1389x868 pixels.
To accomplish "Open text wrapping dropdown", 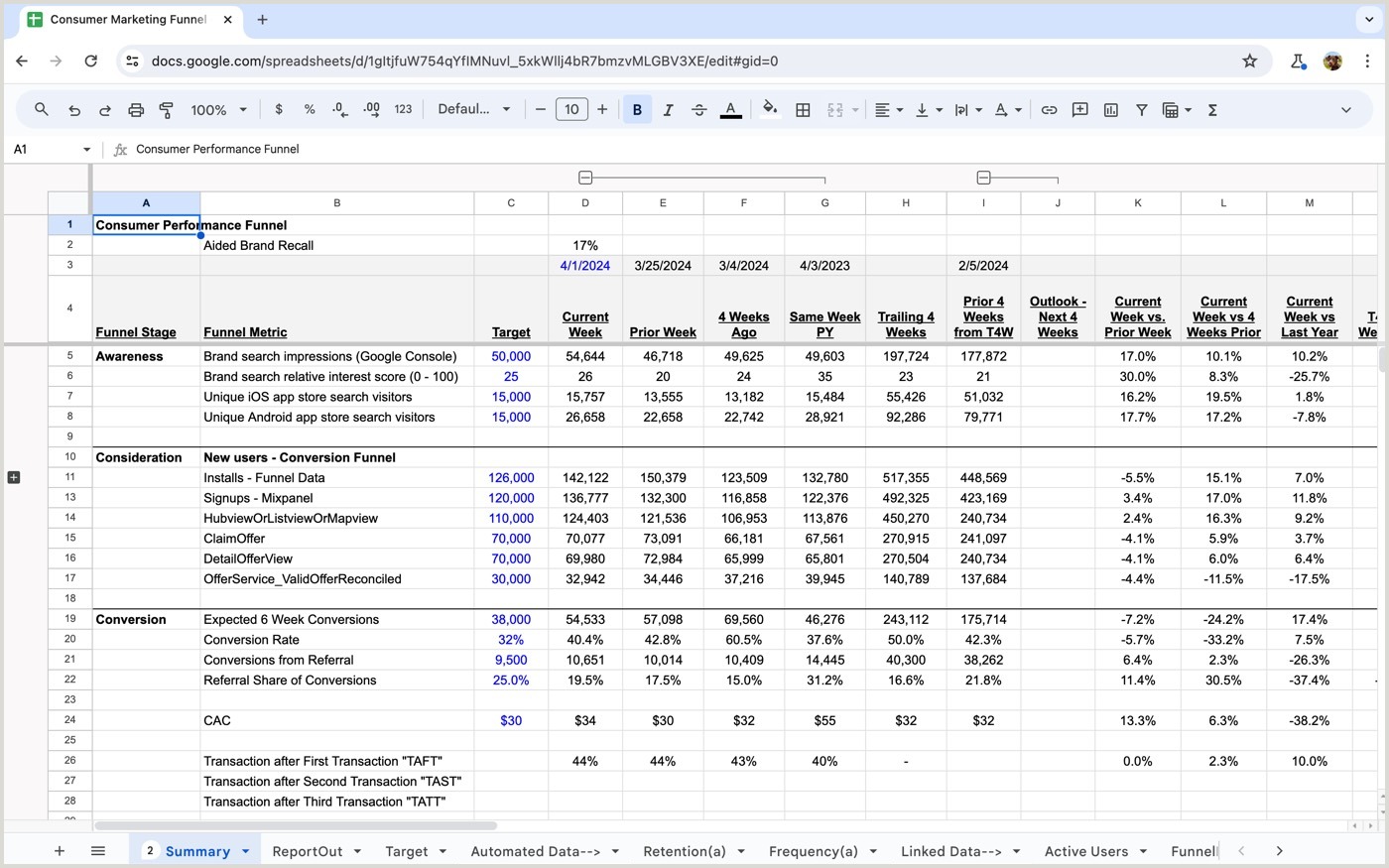I will click(968, 110).
